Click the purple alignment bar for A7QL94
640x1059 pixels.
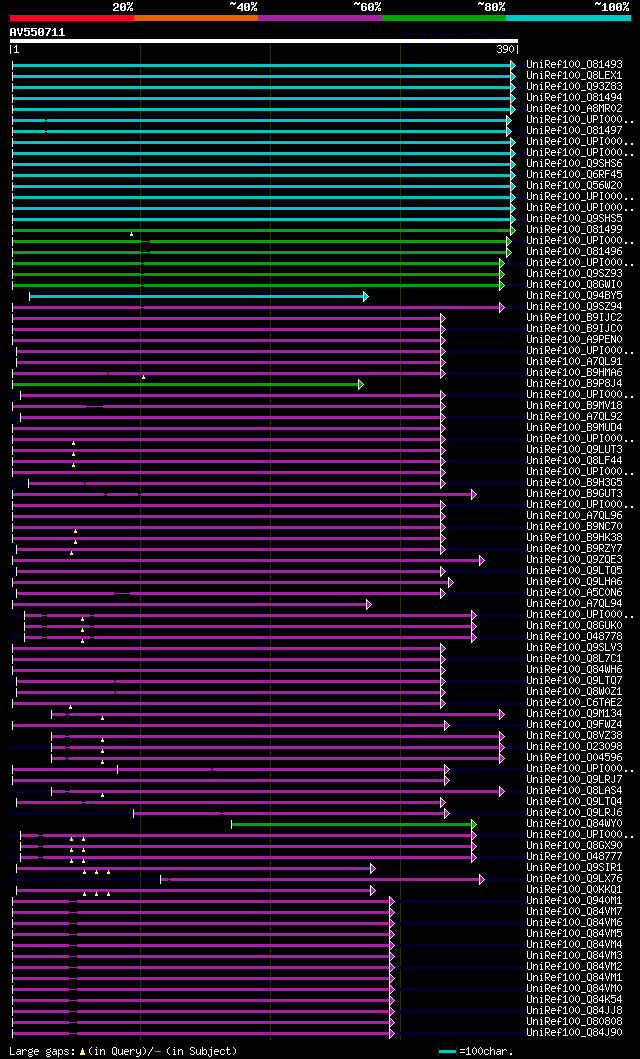click(x=192, y=604)
